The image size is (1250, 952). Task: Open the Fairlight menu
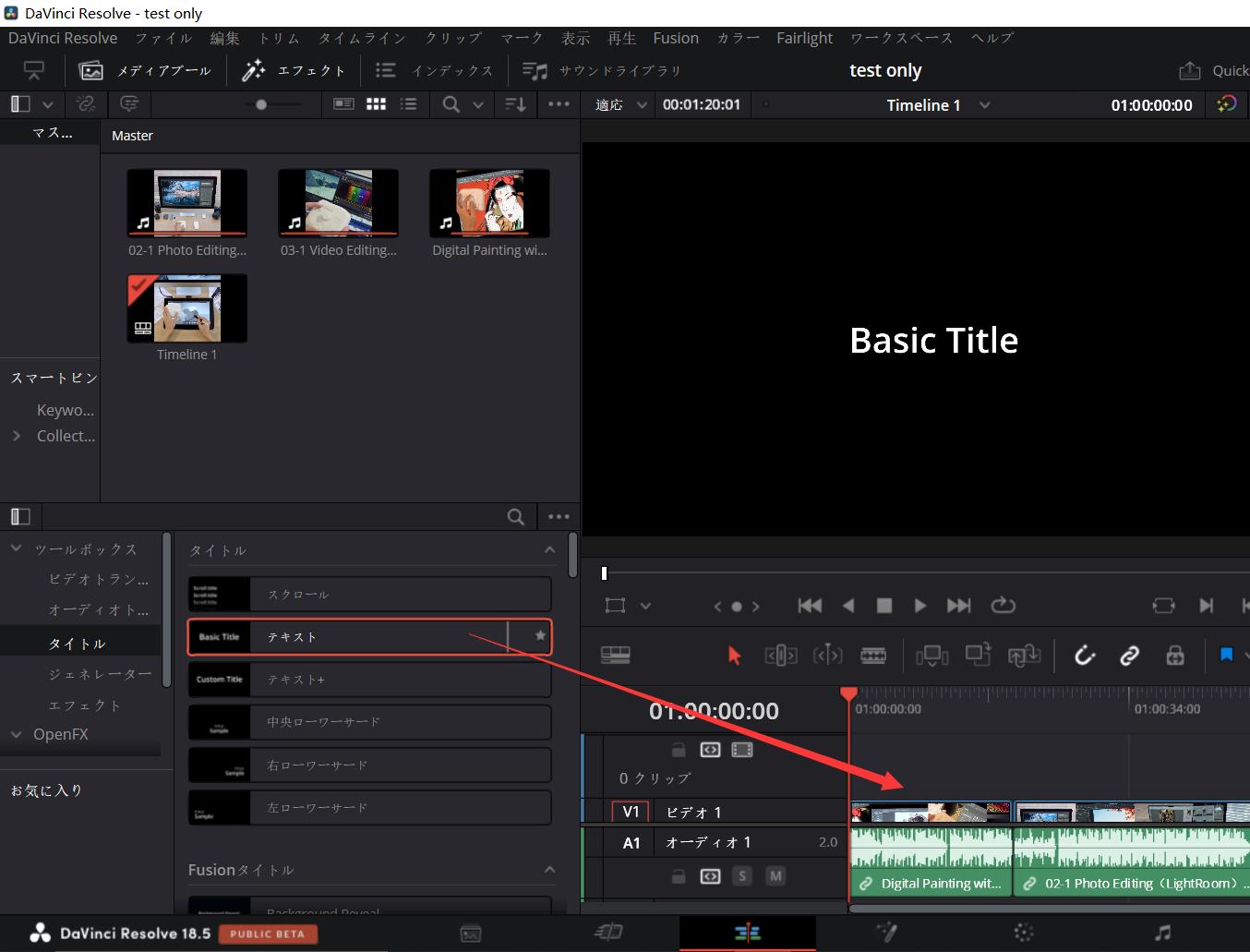coord(804,38)
